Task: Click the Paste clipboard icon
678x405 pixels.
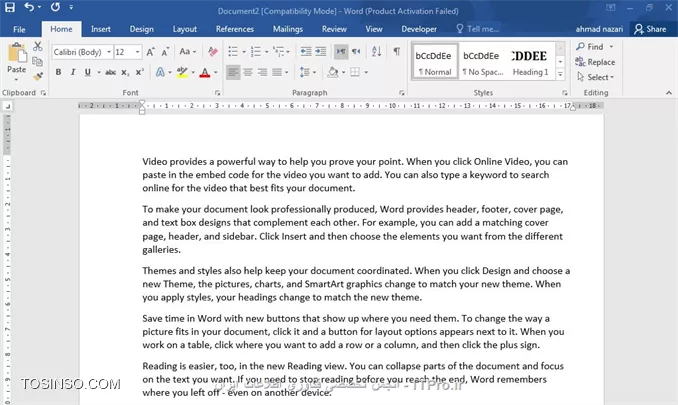Action: [17, 53]
